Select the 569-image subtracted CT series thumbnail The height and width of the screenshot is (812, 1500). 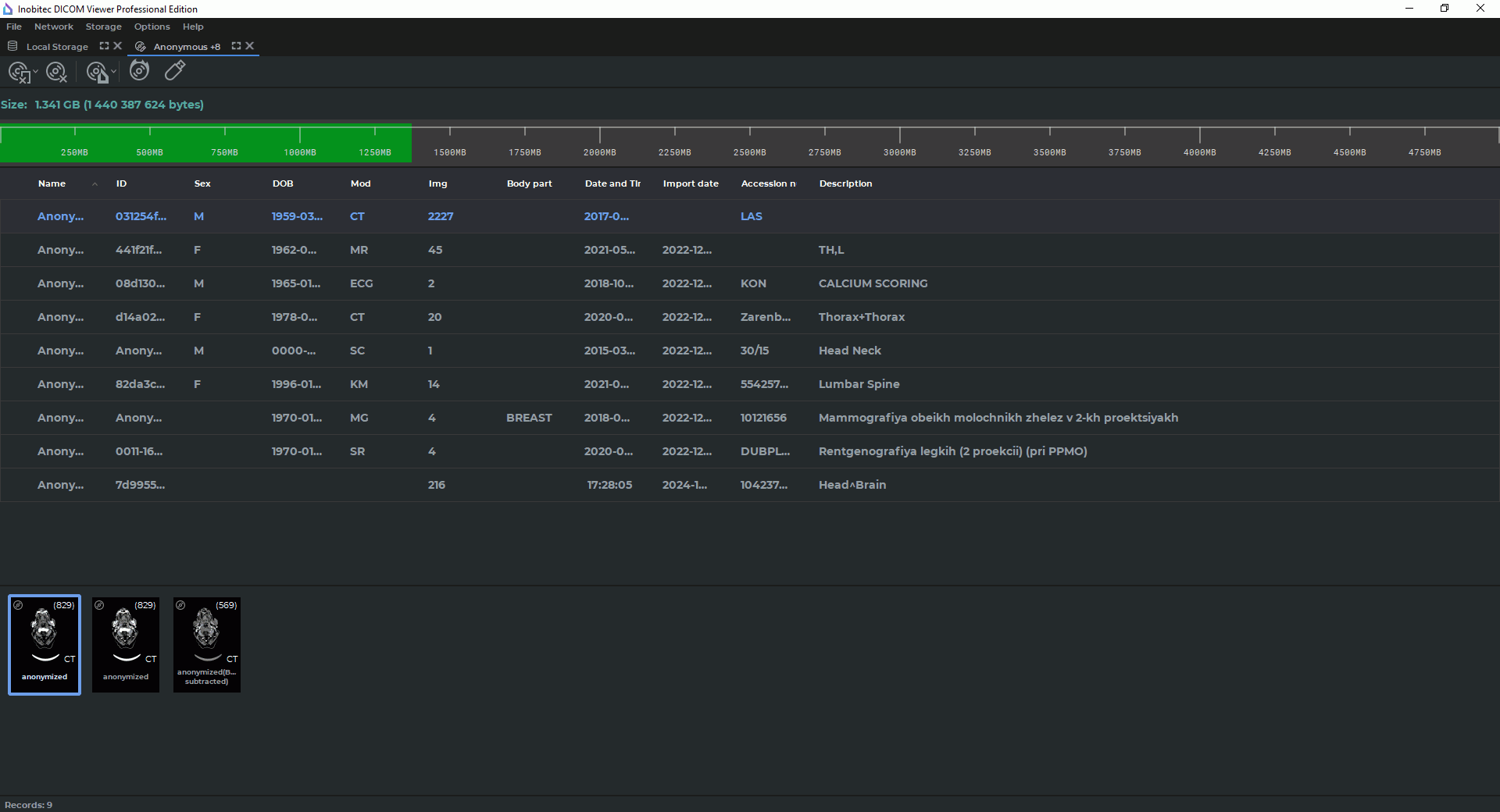click(207, 644)
